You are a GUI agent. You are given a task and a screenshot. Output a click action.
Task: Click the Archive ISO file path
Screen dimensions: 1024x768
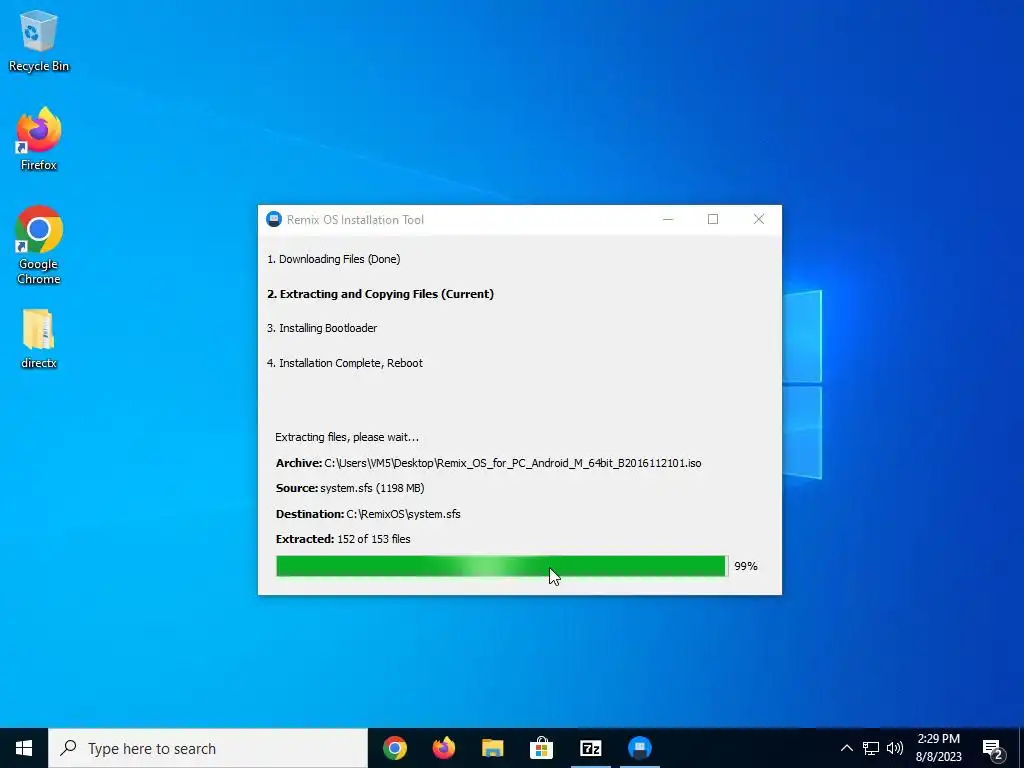(x=513, y=463)
